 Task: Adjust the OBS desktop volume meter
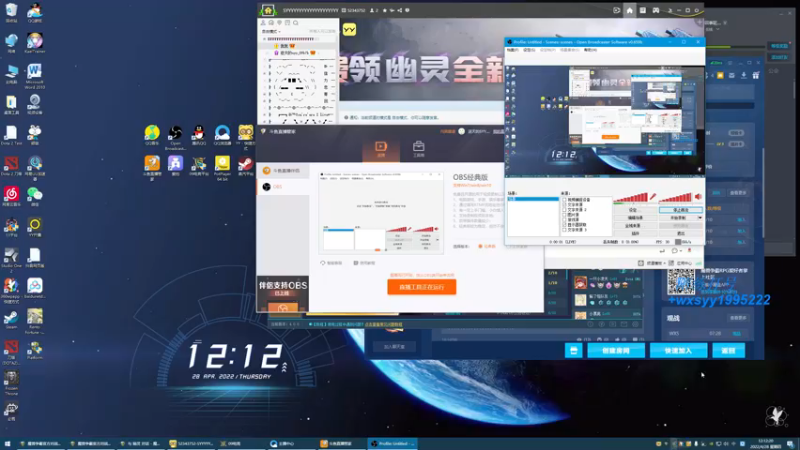675,197
